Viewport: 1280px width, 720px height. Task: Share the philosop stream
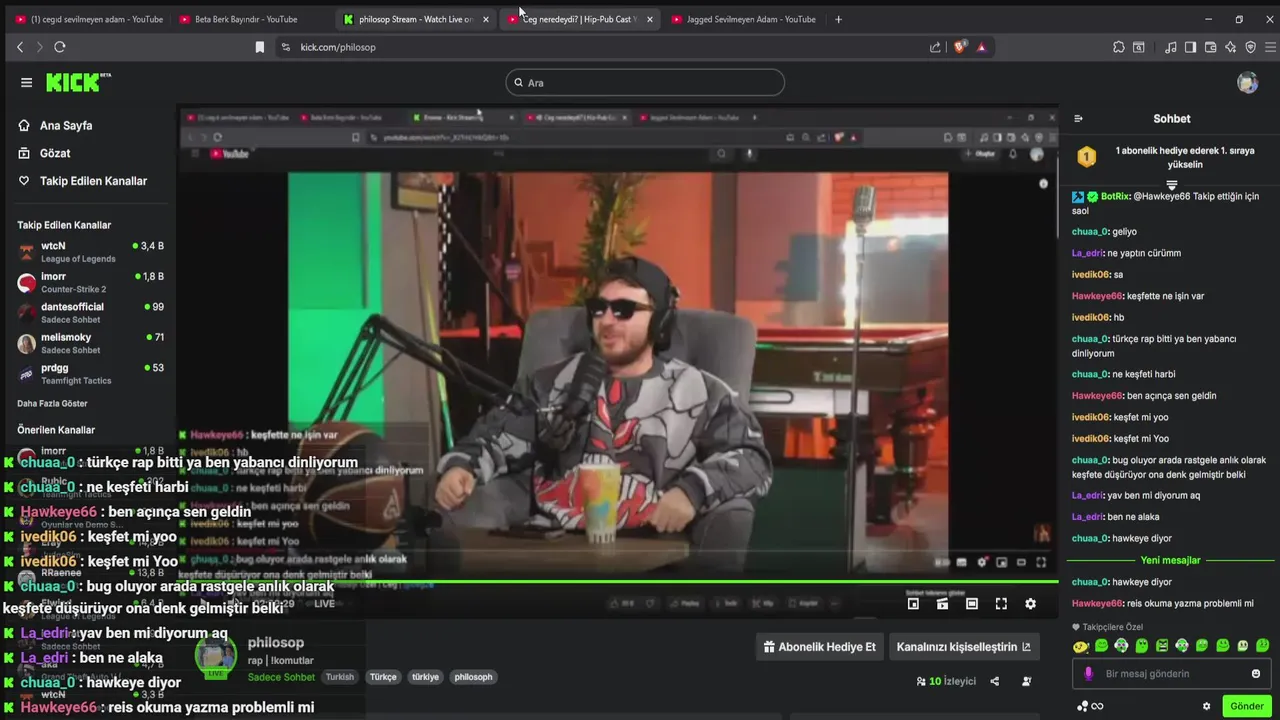(994, 681)
